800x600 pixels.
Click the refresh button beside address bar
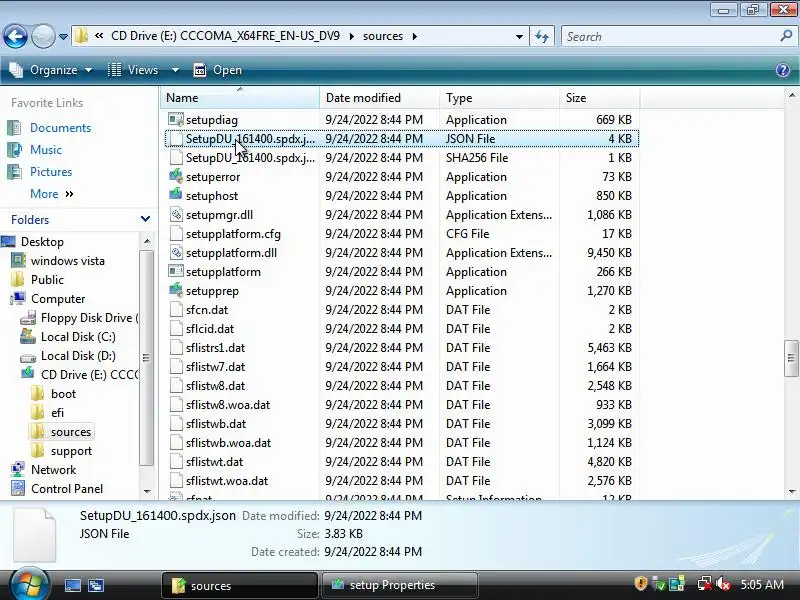542,36
